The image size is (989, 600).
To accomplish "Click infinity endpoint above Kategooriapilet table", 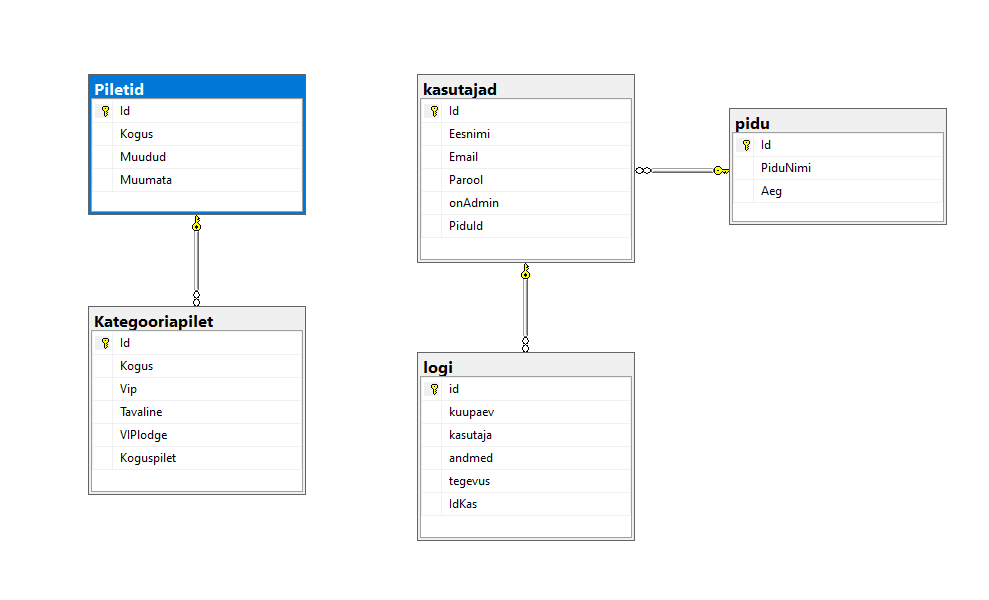I will 197,298.
